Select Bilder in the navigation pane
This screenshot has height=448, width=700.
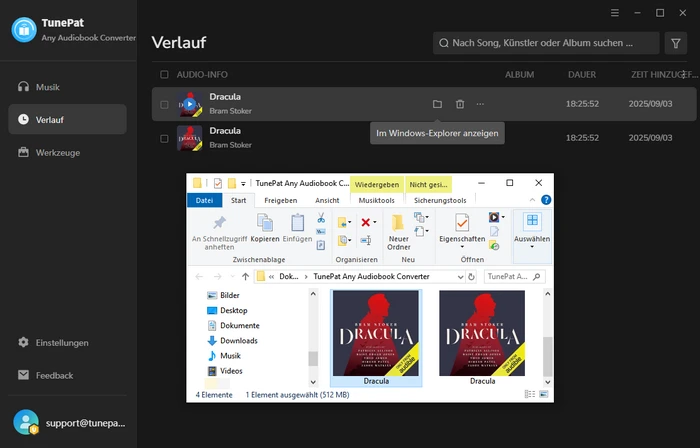(224, 295)
